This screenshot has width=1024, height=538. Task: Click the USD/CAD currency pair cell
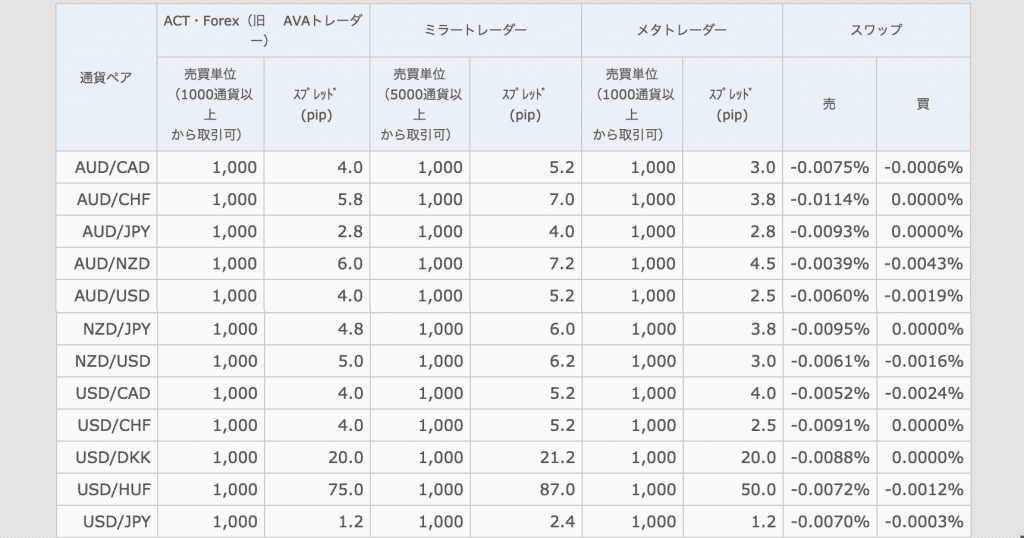[x=106, y=394]
